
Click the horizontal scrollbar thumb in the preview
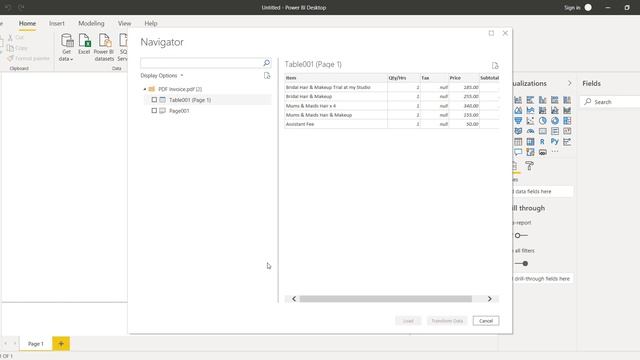pyautogui.click(x=386, y=299)
